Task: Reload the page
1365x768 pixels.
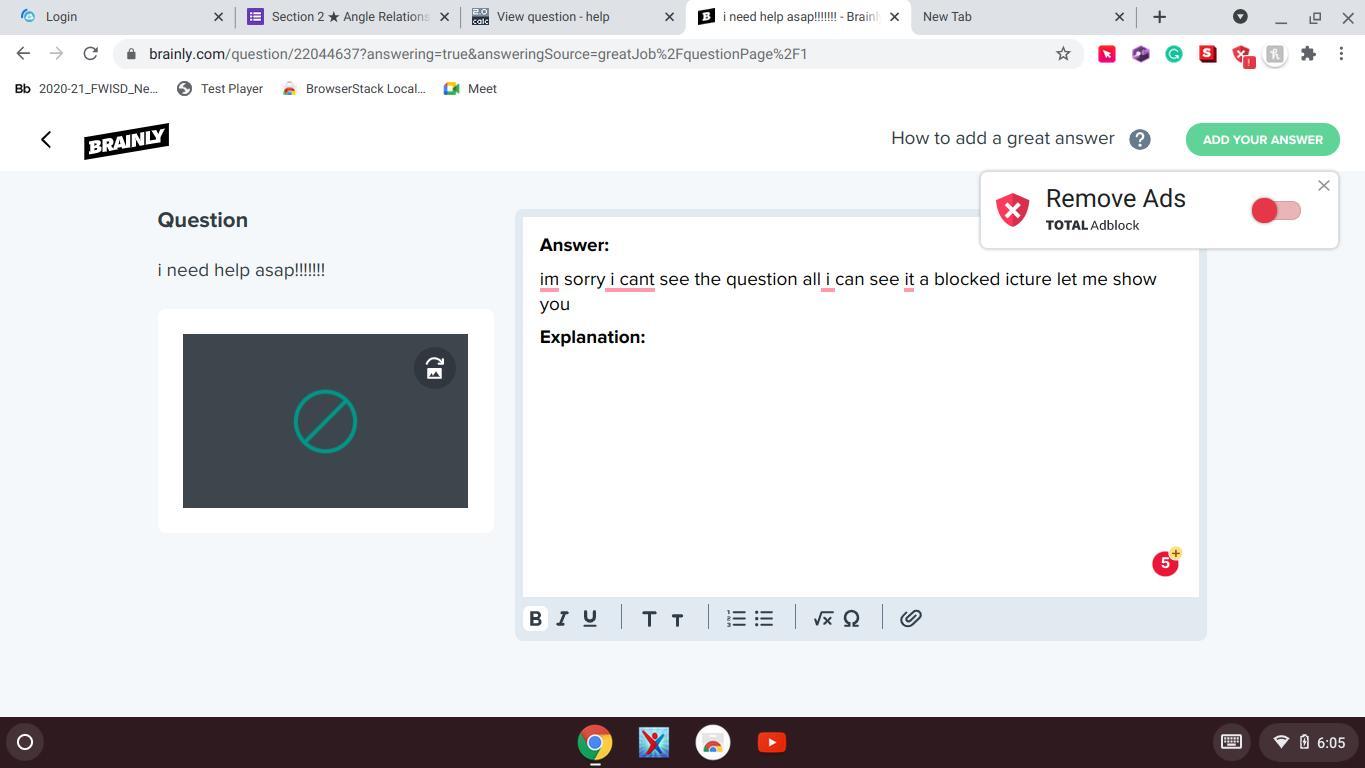Action: point(91,54)
